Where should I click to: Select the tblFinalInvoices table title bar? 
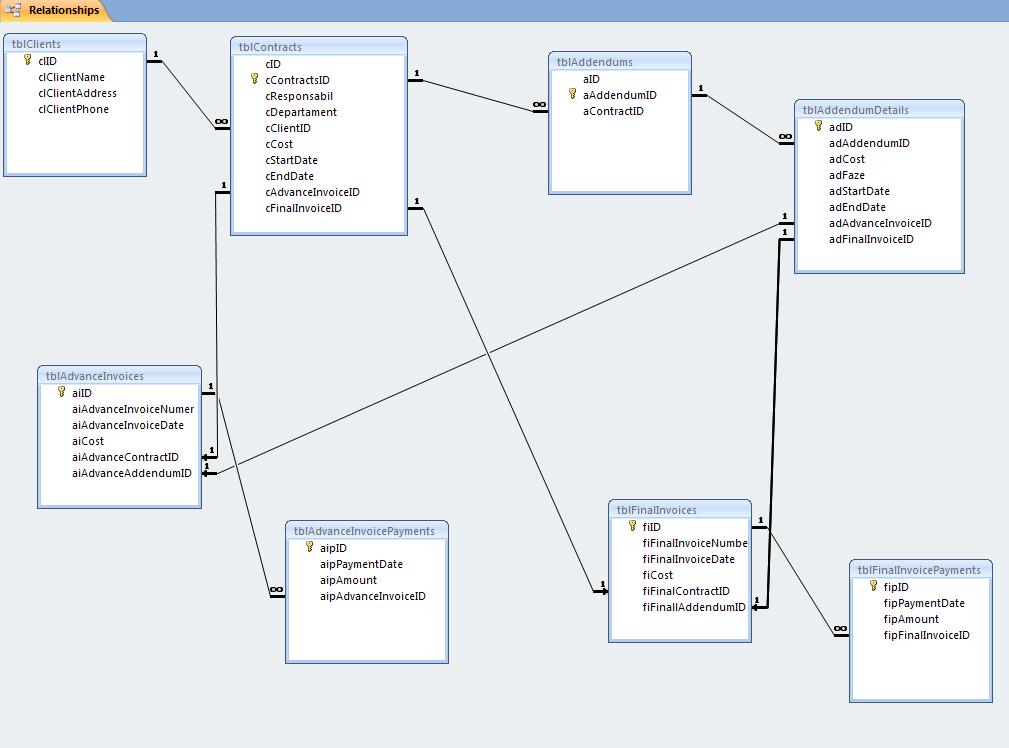(680, 510)
